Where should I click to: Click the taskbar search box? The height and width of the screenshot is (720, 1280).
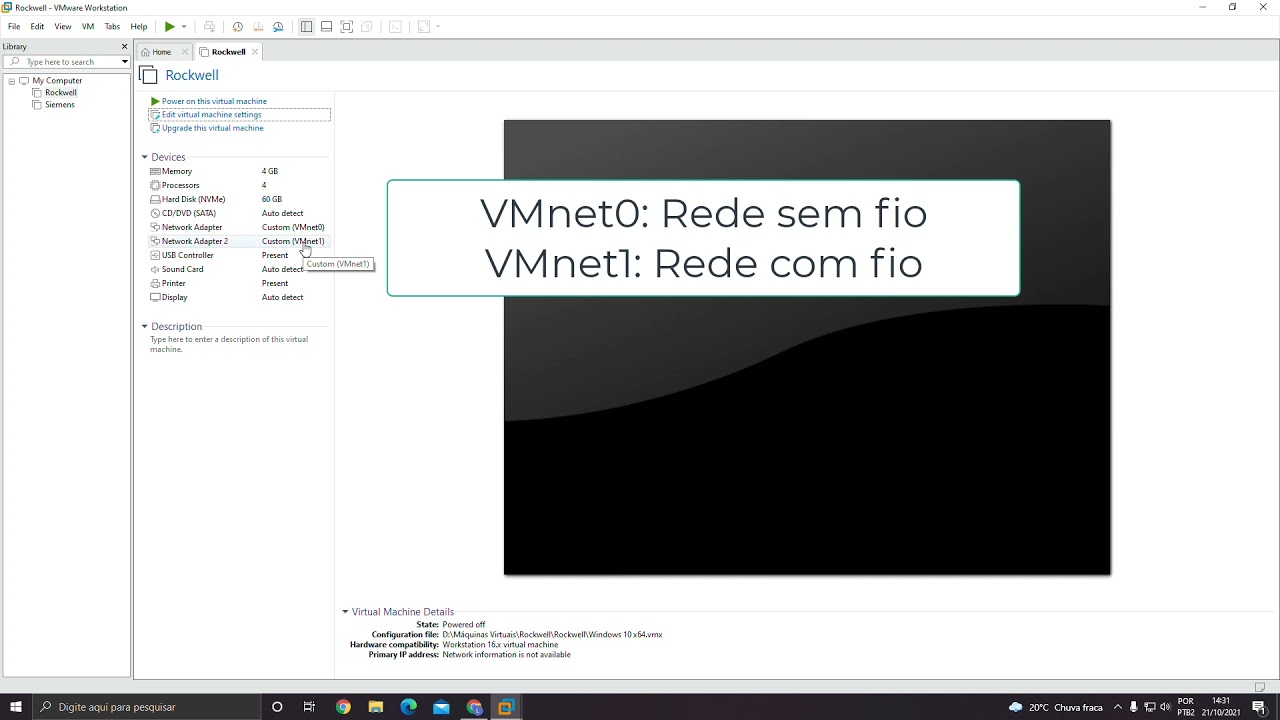(146, 707)
